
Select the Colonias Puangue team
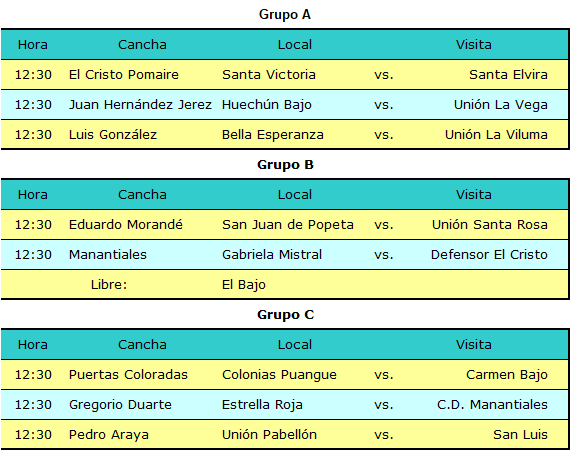pos(279,375)
